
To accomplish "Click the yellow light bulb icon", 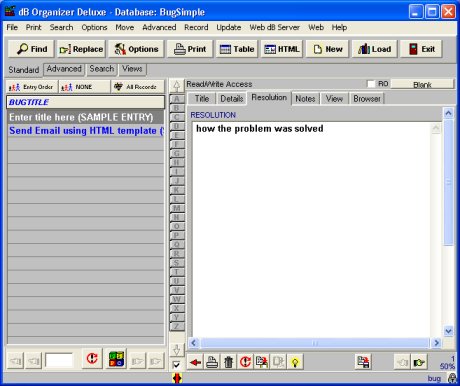I will tap(295, 362).
